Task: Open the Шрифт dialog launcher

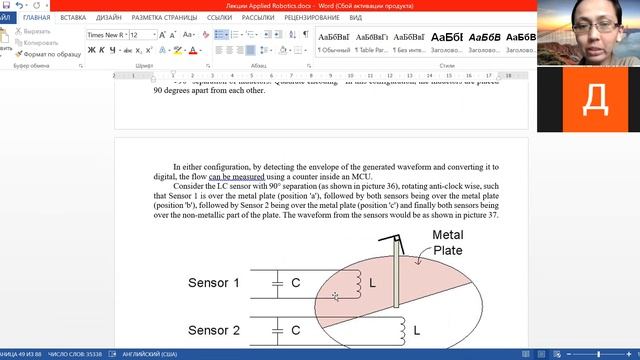Action: [208, 66]
